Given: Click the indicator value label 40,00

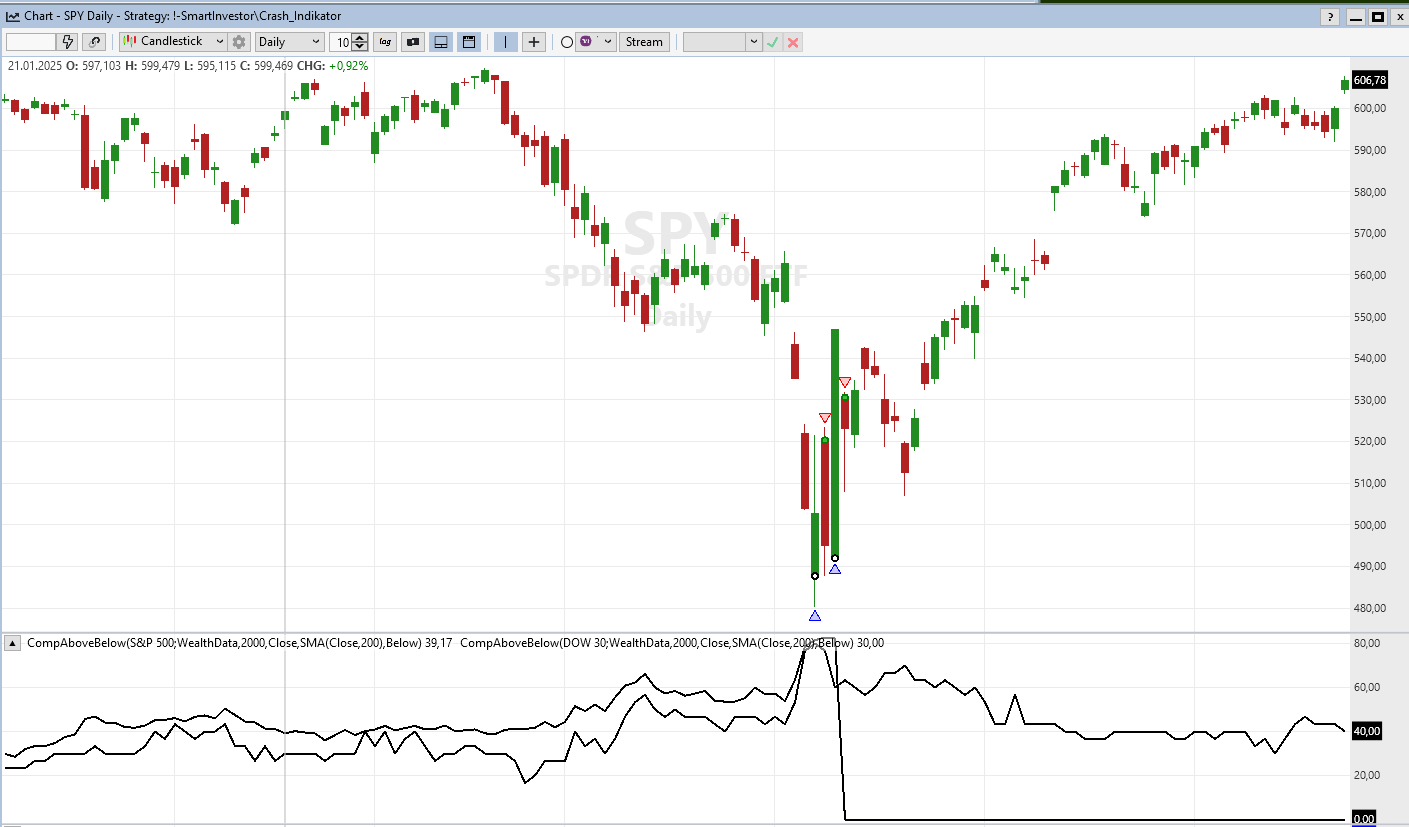Looking at the screenshot, I should tap(1367, 731).
